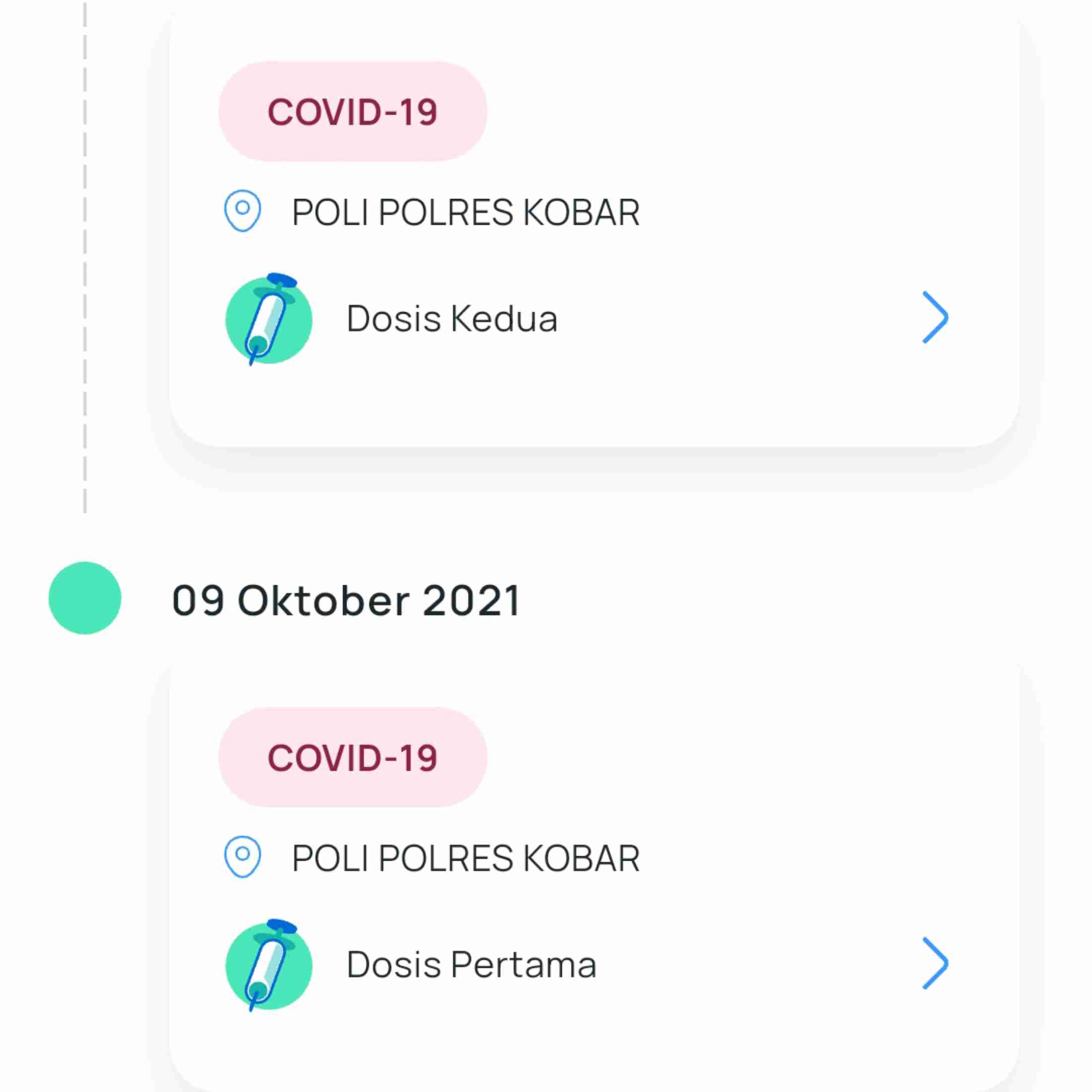The width and height of the screenshot is (1092, 1092).
Task: Click the syringe icon beside Dosis Kedua
Action: [x=269, y=319]
